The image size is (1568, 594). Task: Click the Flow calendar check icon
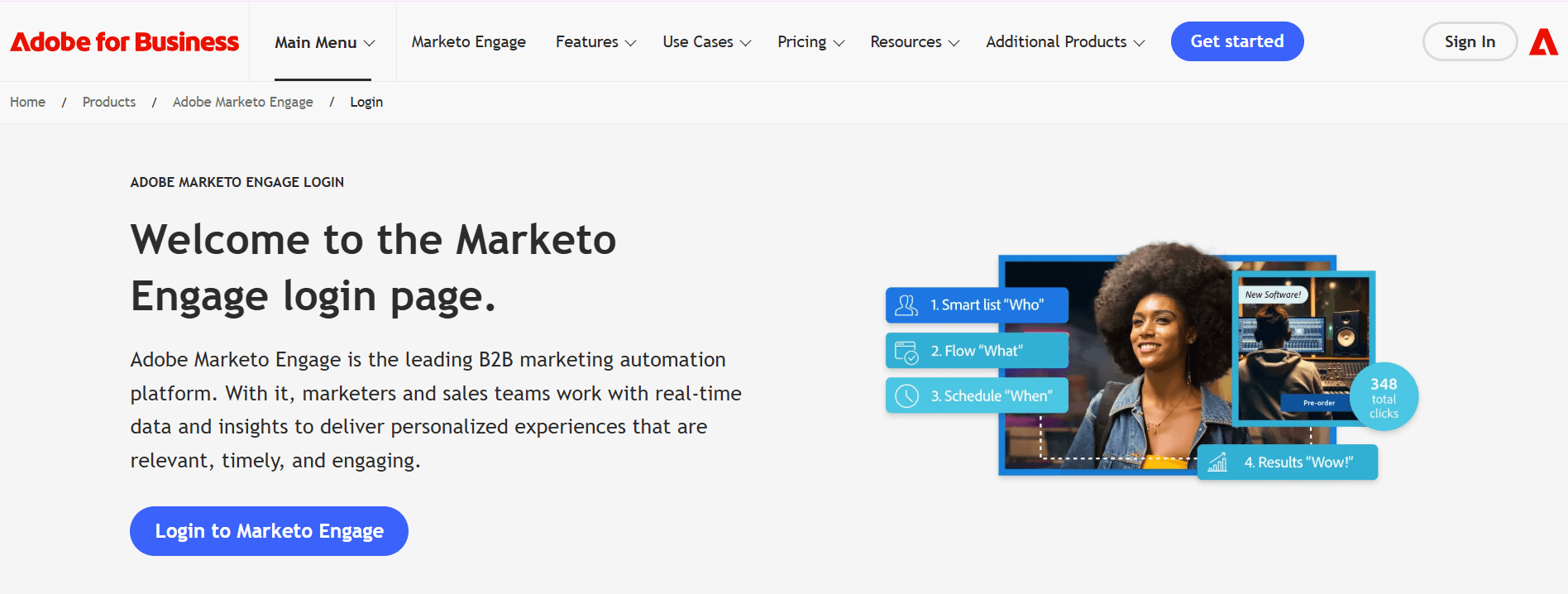tap(906, 352)
